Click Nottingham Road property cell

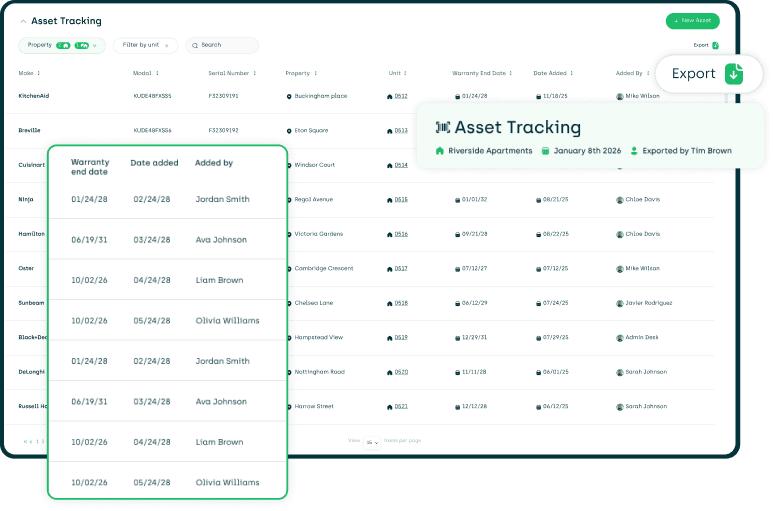click(319, 372)
